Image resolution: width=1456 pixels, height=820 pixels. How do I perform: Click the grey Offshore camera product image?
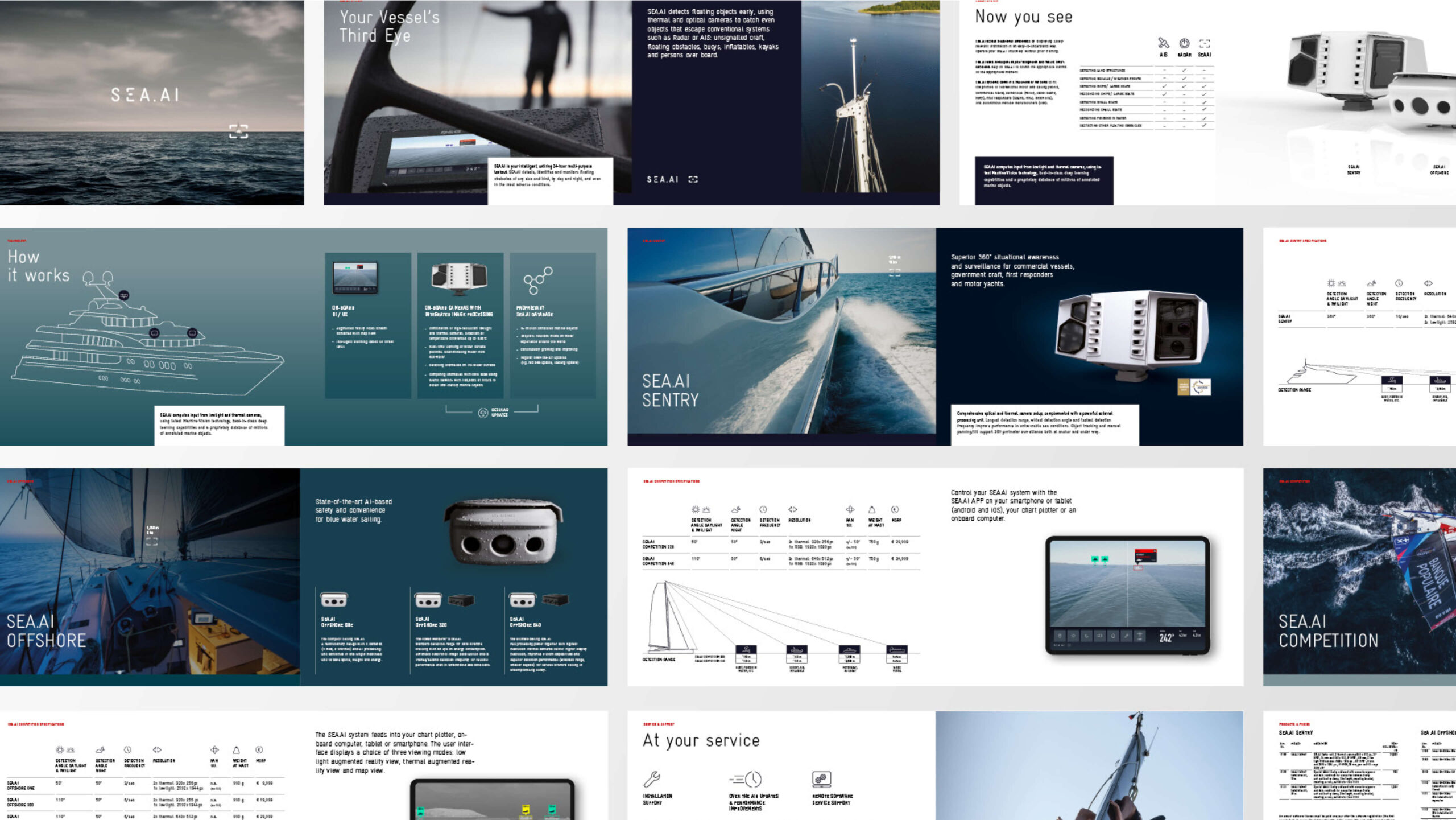tap(503, 532)
